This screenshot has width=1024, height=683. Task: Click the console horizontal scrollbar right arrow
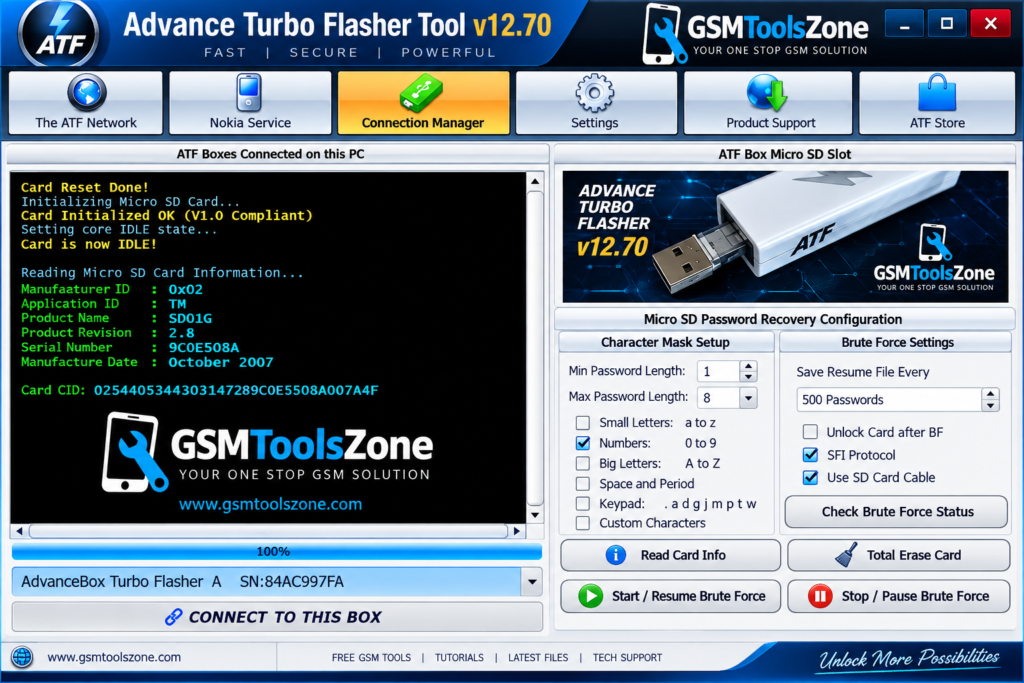tap(517, 531)
